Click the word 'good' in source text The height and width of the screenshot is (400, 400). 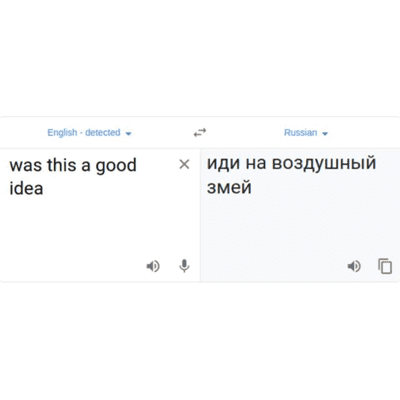[116, 166]
